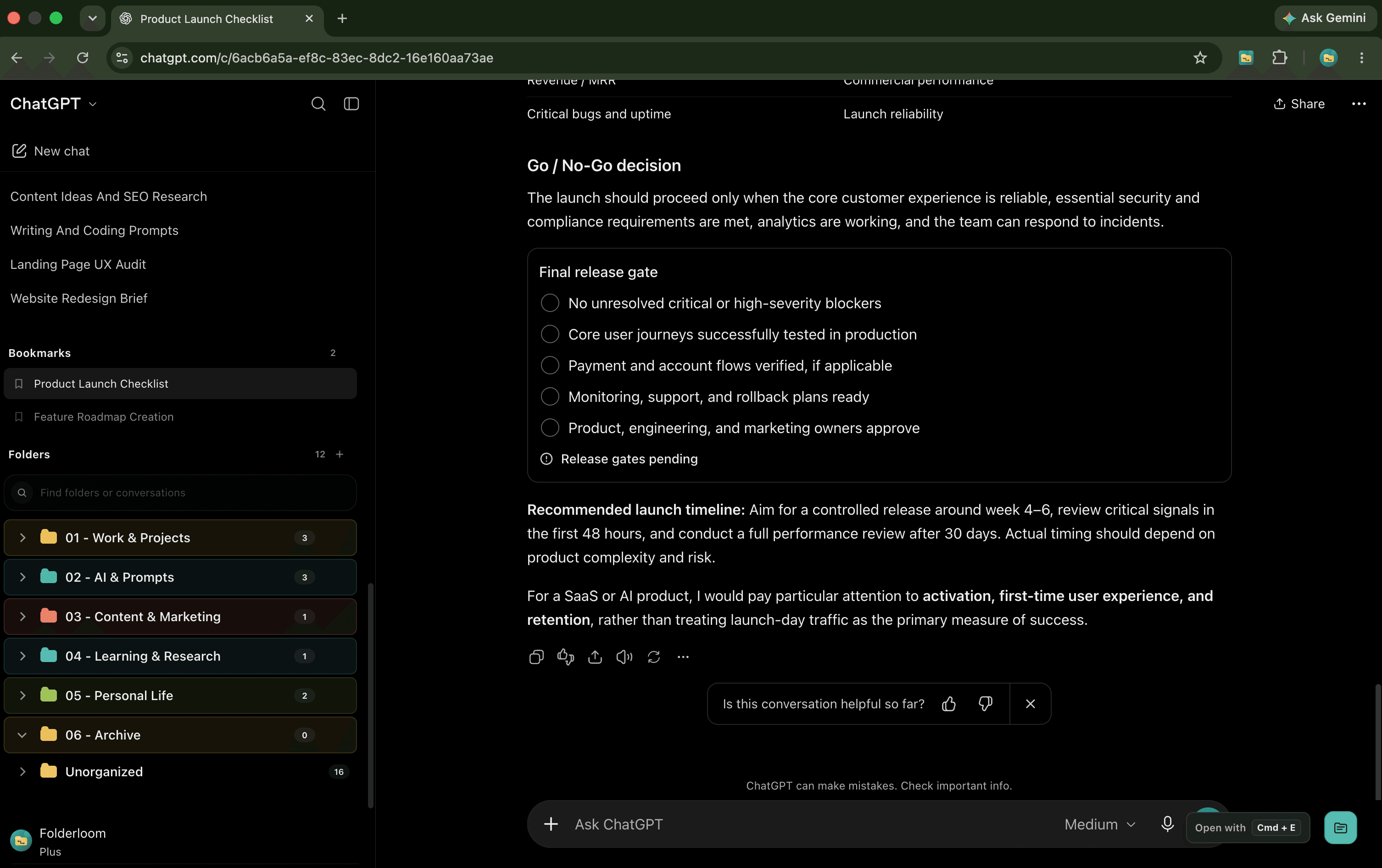Image resolution: width=1382 pixels, height=868 pixels.
Task: Thumbs down the helpful conversation prompt
Action: point(986,704)
